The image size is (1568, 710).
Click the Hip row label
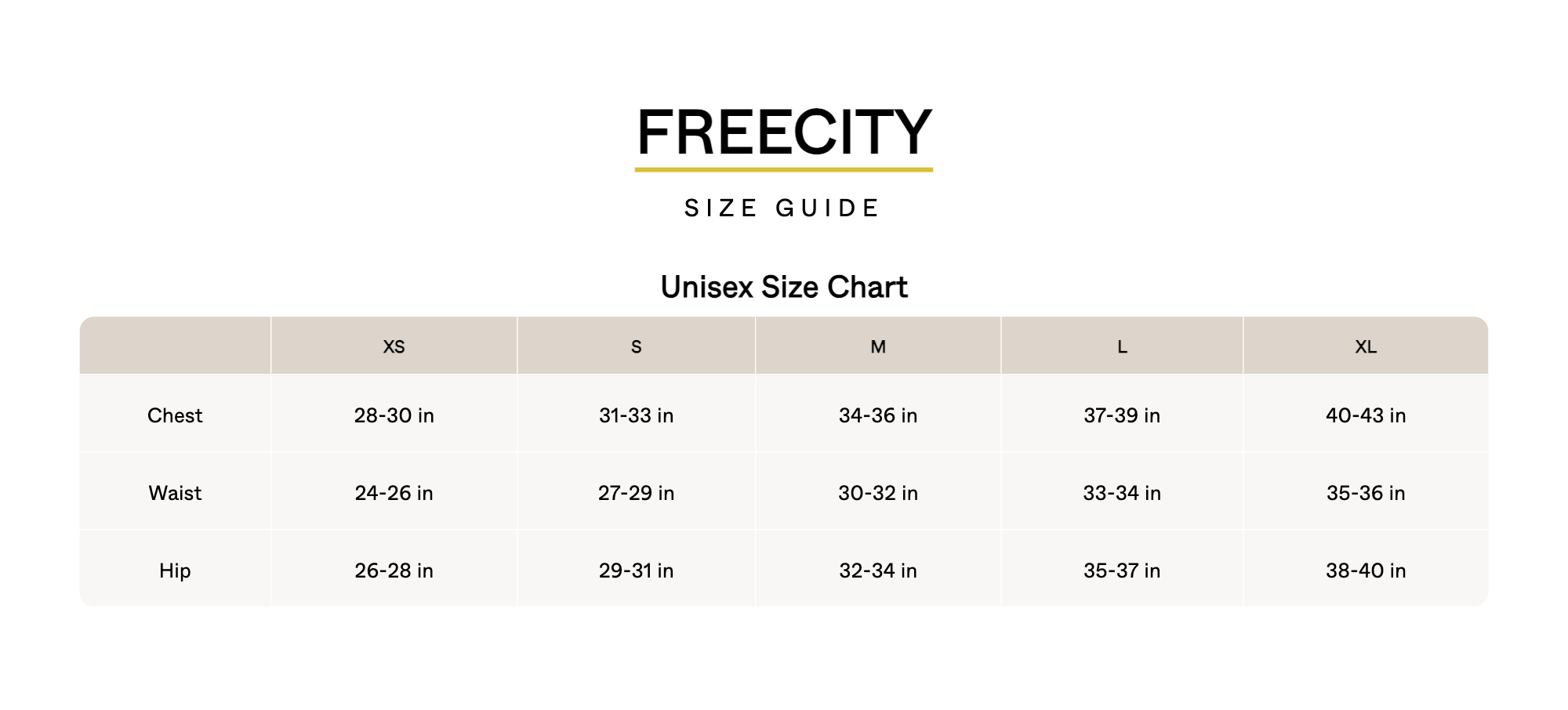click(x=175, y=571)
